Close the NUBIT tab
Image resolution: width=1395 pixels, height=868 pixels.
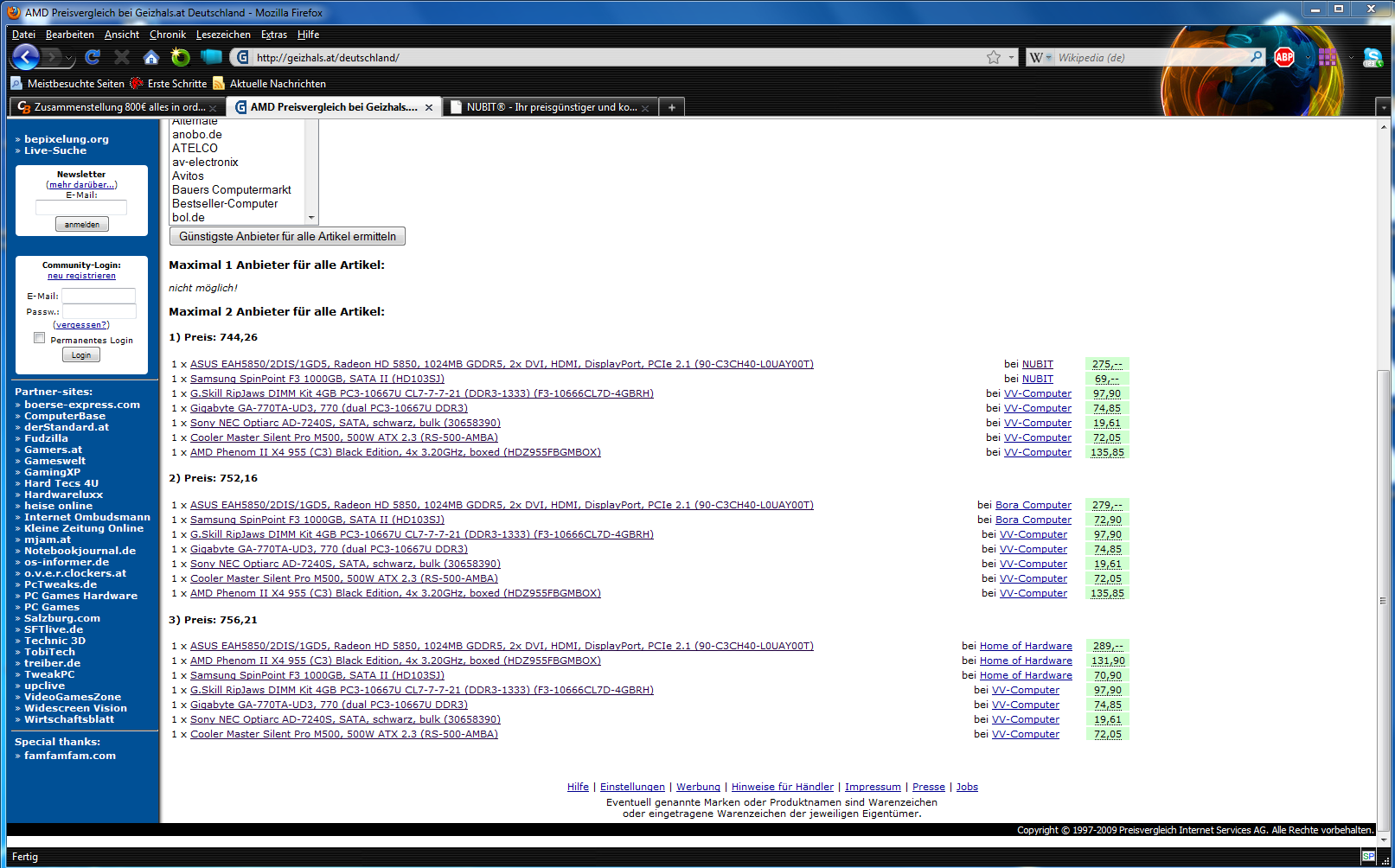(645, 108)
